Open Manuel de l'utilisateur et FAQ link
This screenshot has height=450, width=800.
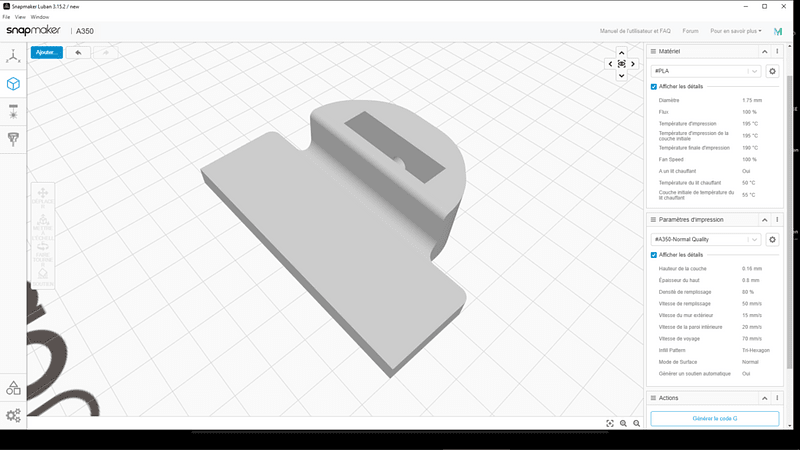point(635,31)
